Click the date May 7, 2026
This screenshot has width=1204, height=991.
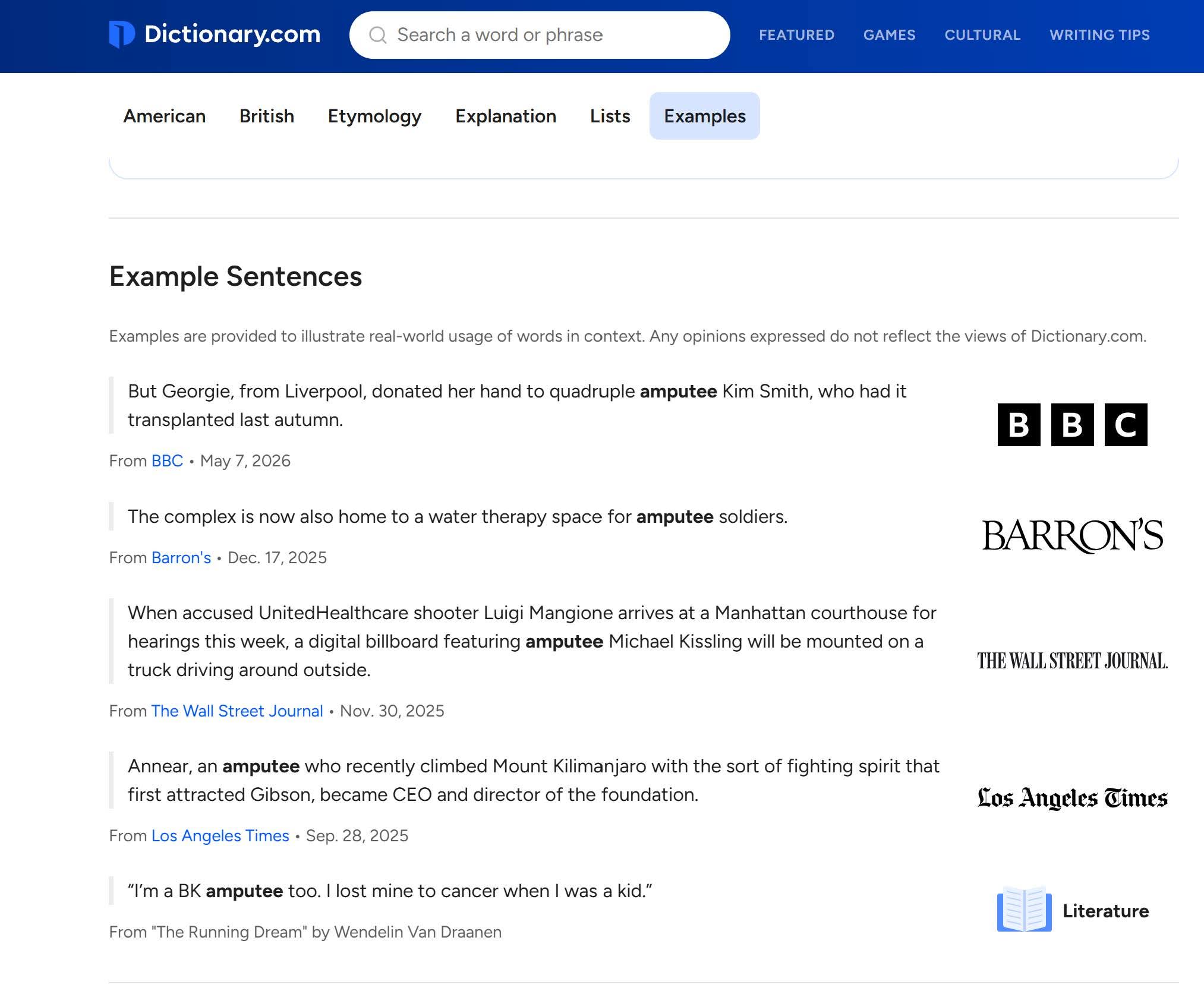[x=245, y=461]
